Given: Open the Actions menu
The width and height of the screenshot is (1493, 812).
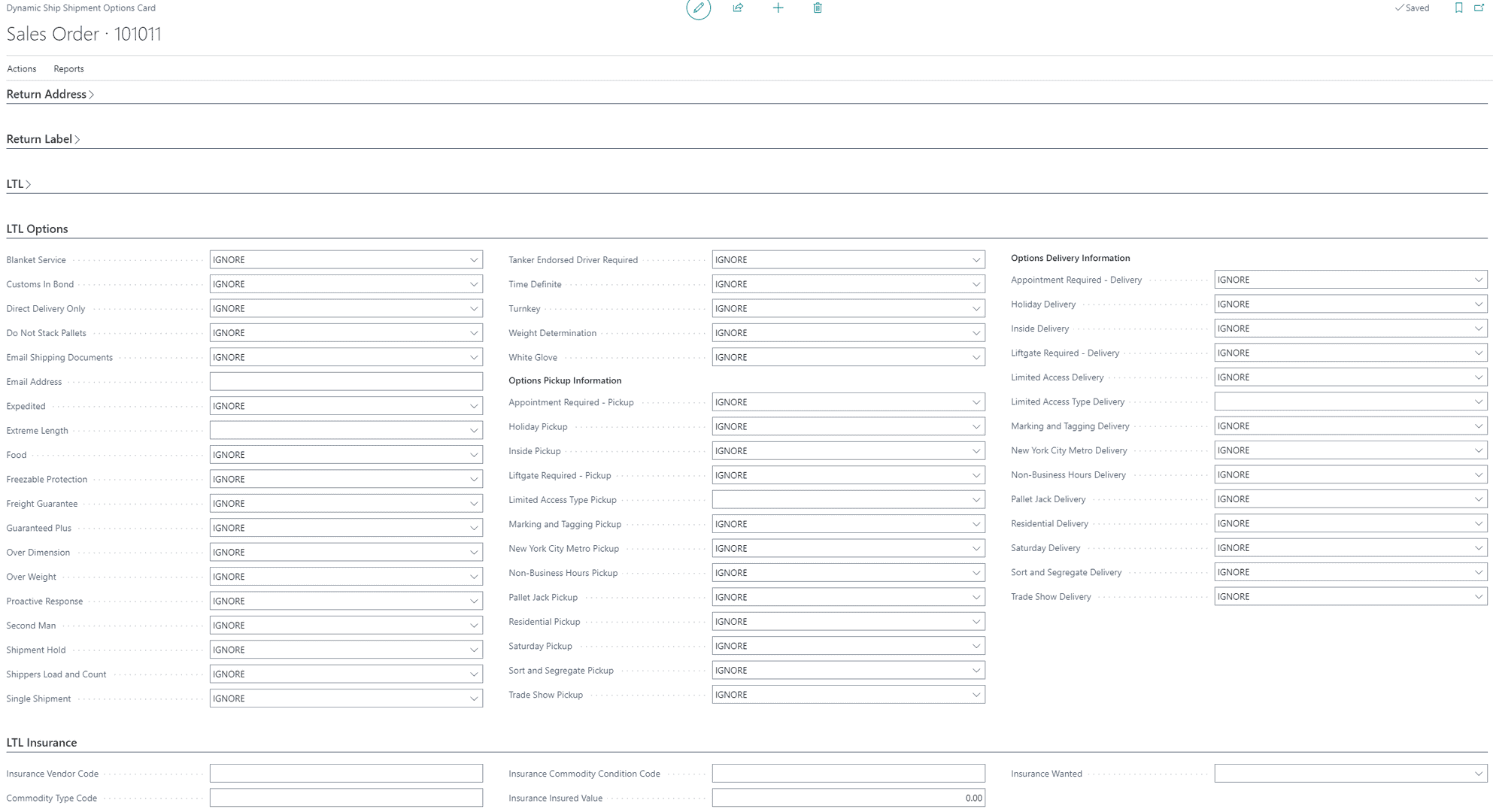Looking at the screenshot, I should (x=21, y=68).
